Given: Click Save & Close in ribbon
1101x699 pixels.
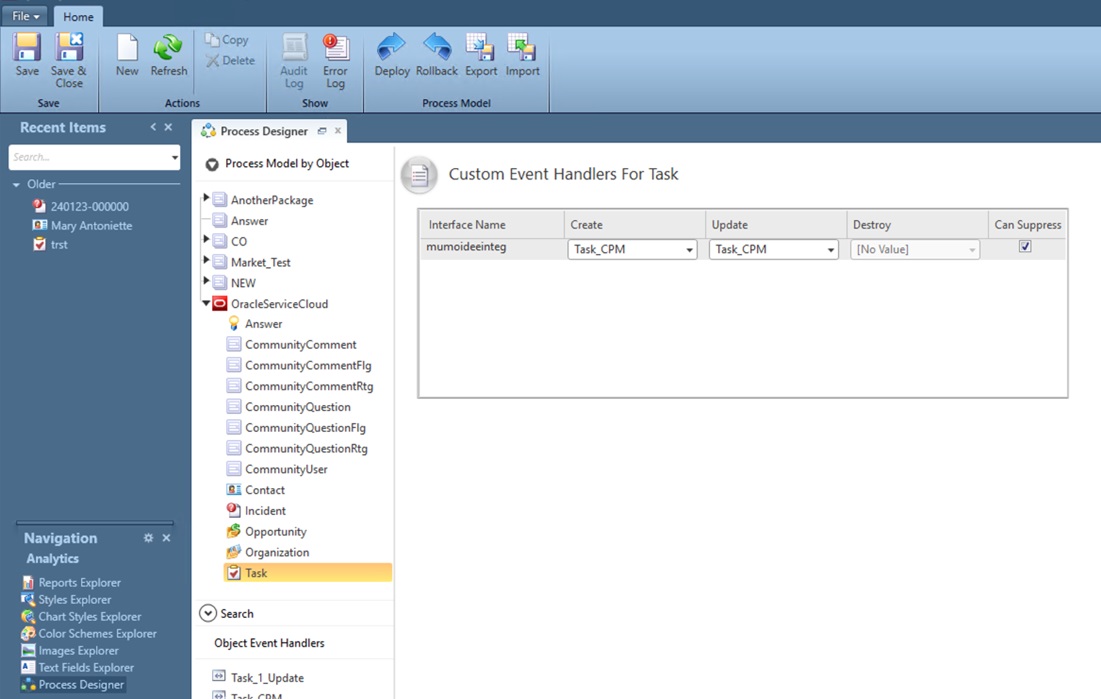Looking at the screenshot, I should click(x=69, y=60).
